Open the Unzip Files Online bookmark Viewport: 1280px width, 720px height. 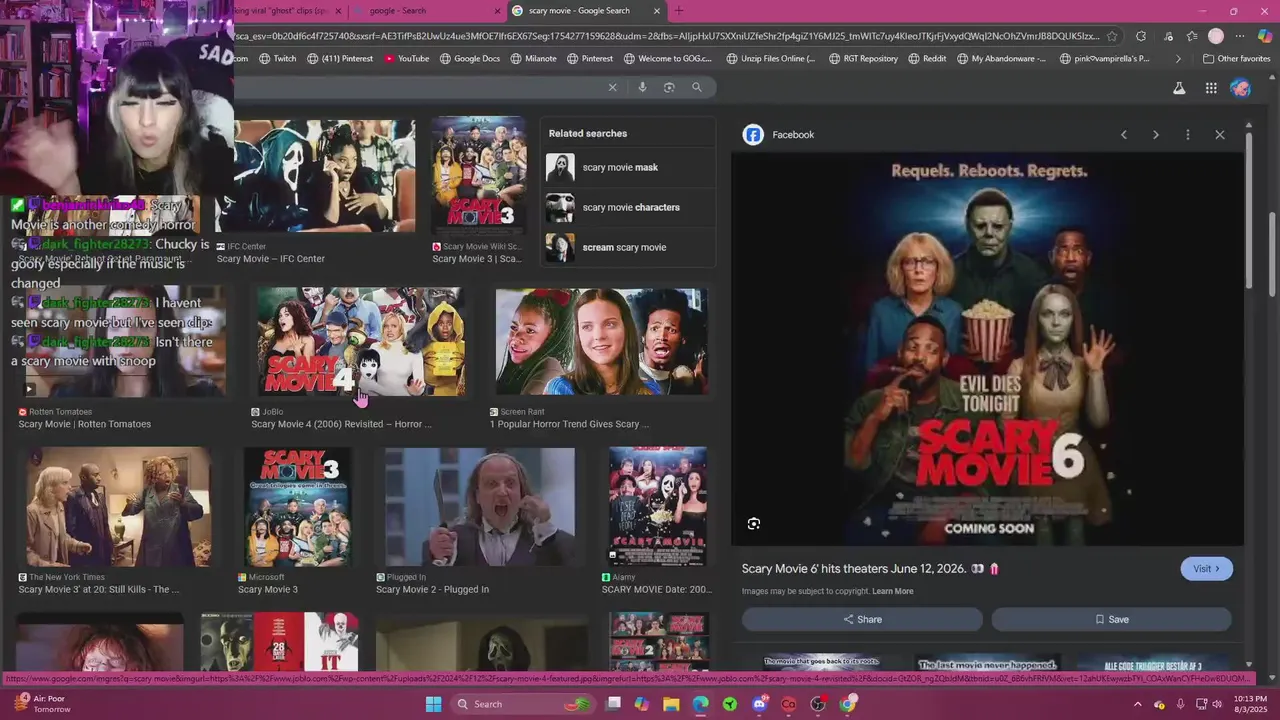[x=771, y=59]
